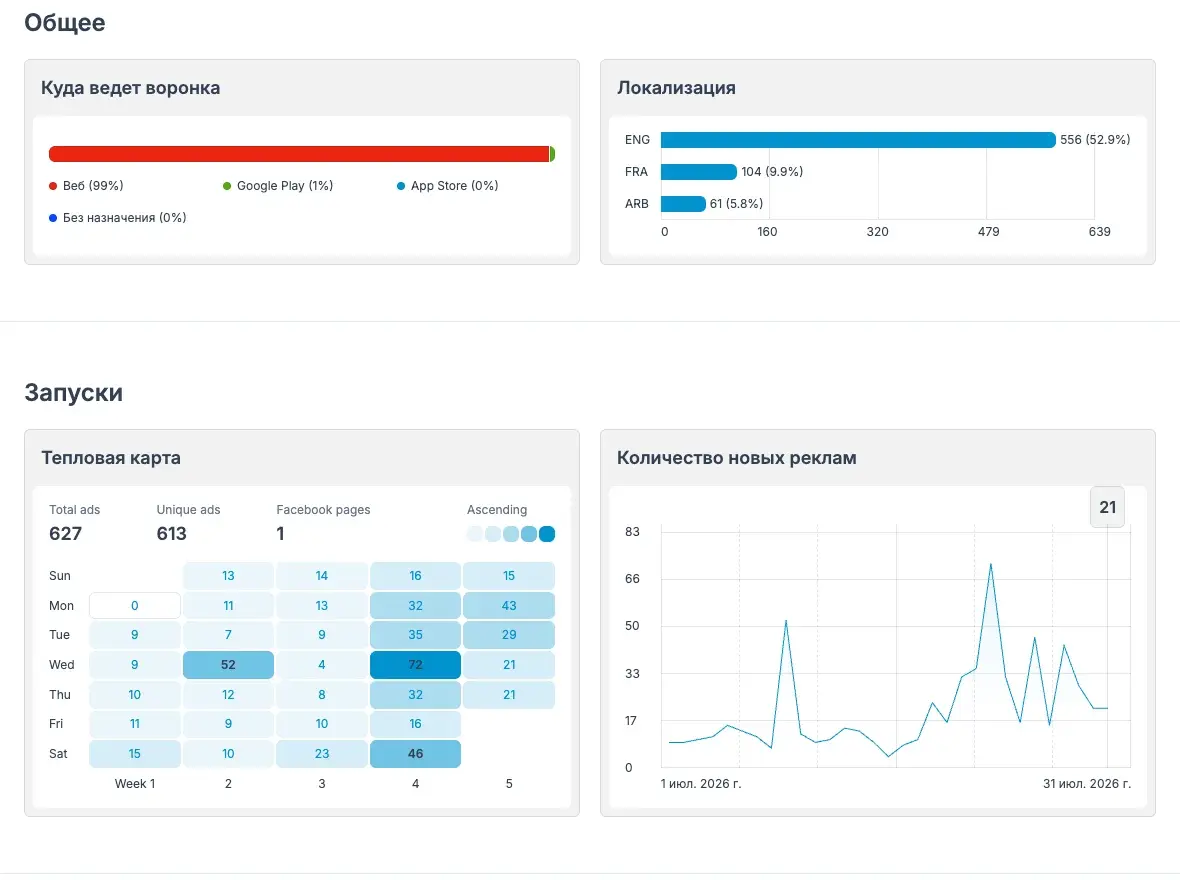
Task: Select heatmap cell 29 on Tuesday
Action: [509, 635]
